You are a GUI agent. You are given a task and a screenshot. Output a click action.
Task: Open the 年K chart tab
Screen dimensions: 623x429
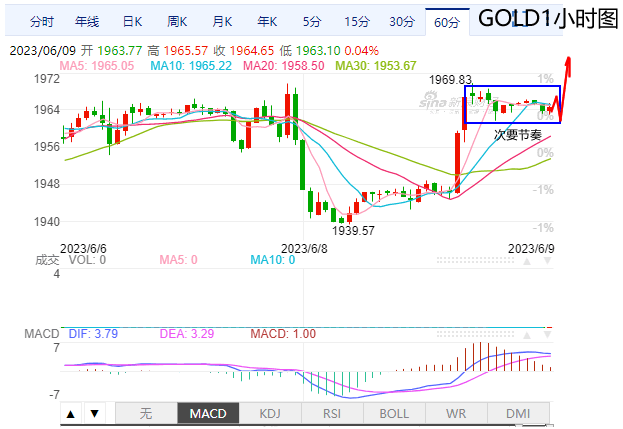coord(267,21)
